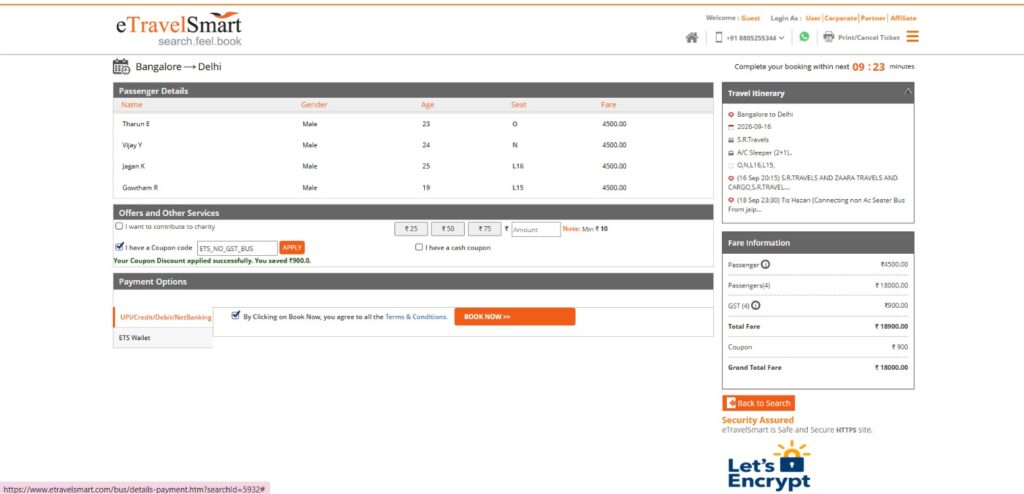Click the booking countdown timer

(869, 67)
